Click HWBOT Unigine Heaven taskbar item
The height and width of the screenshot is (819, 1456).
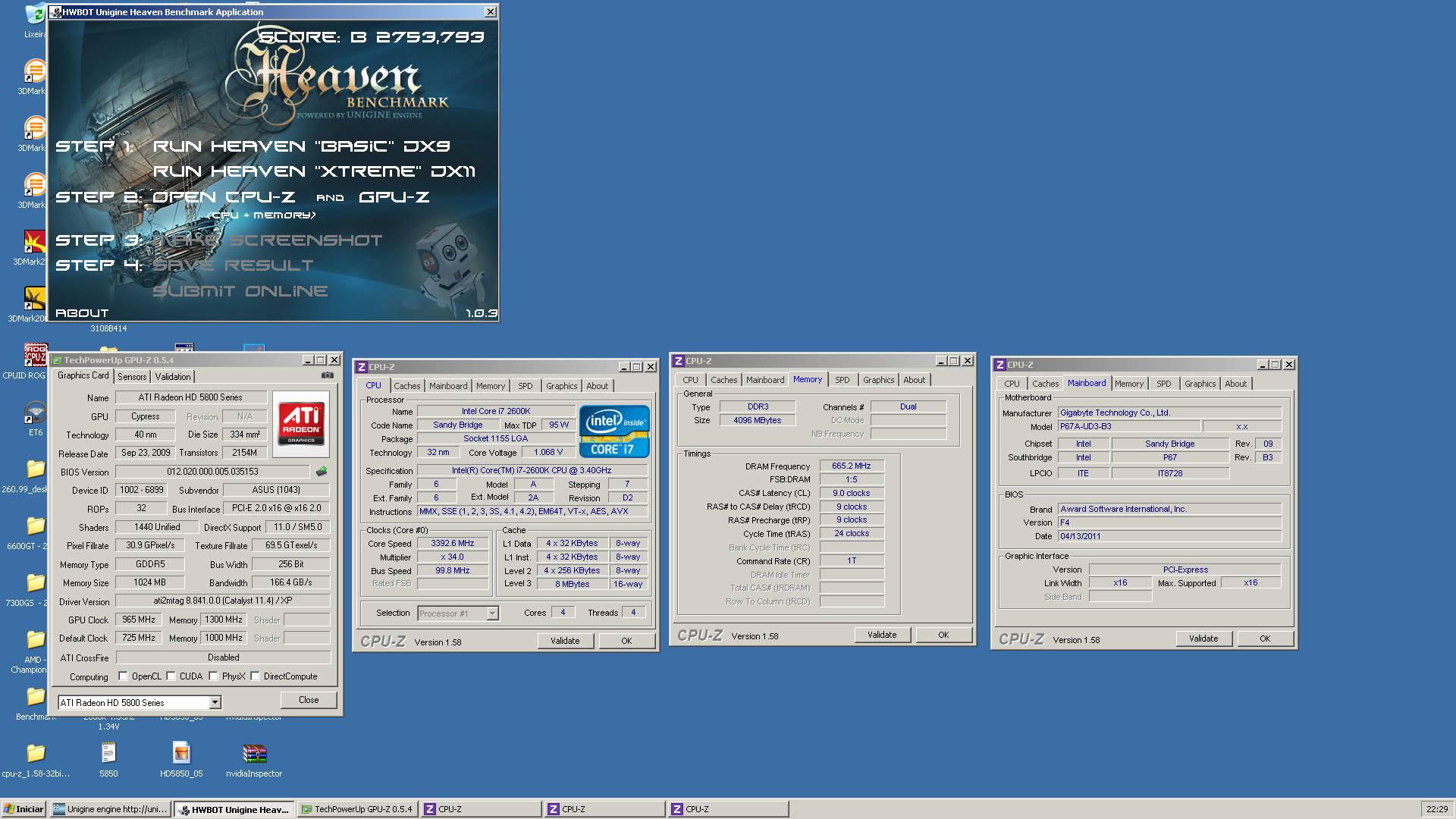[x=234, y=809]
